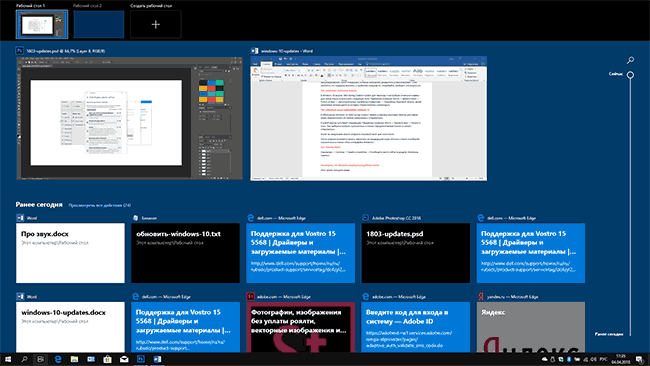Click the Bluetooth tray icon
Image resolution: width=650 pixels, height=366 pixels.
(x=569, y=359)
